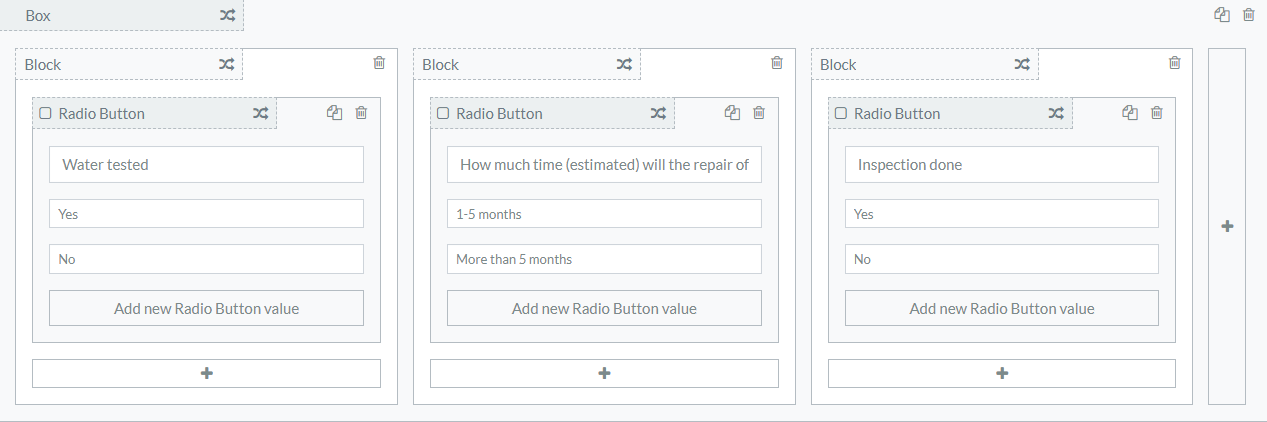Image resolution: width=1267 pixels, height=422 pixels.
Task: Toggle checkbox on Water tested Radio Button header
Action: click(45, 114)
